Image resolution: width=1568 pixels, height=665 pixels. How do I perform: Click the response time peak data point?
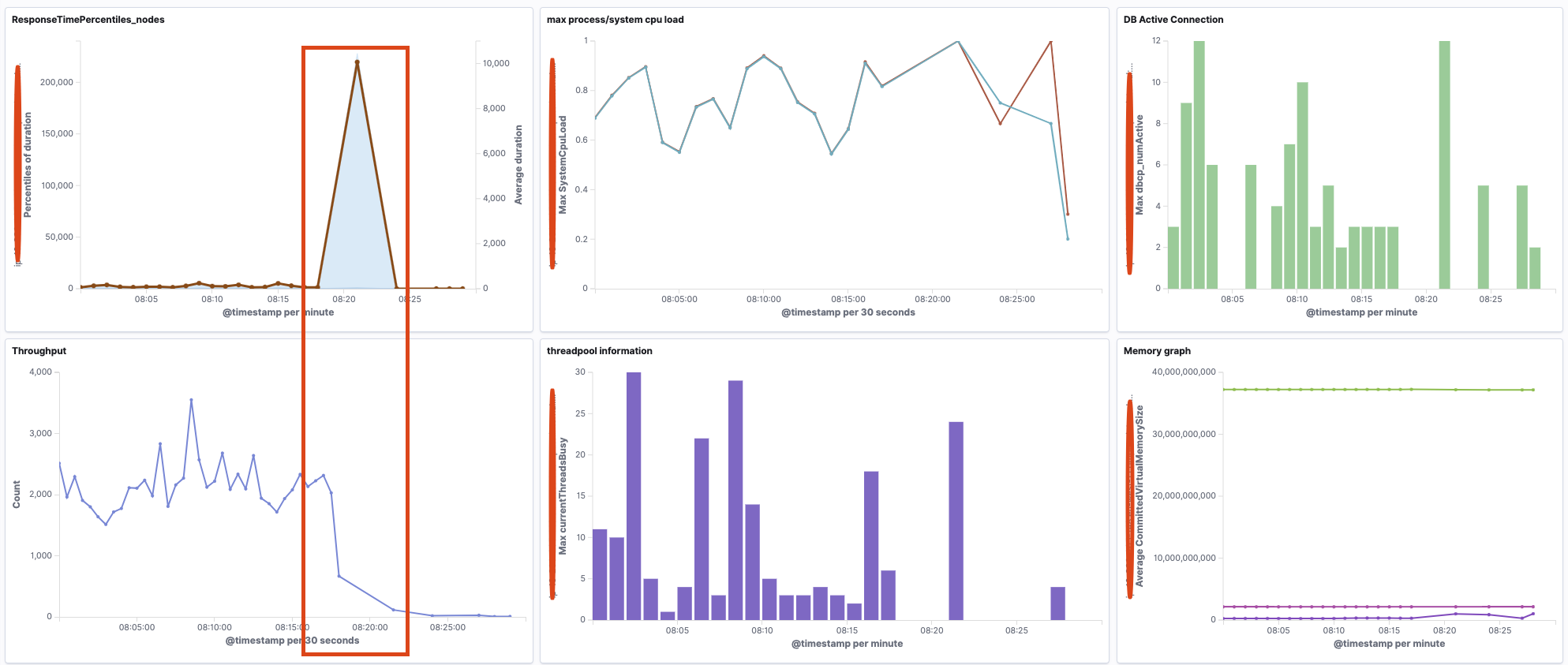coord(357,62)
